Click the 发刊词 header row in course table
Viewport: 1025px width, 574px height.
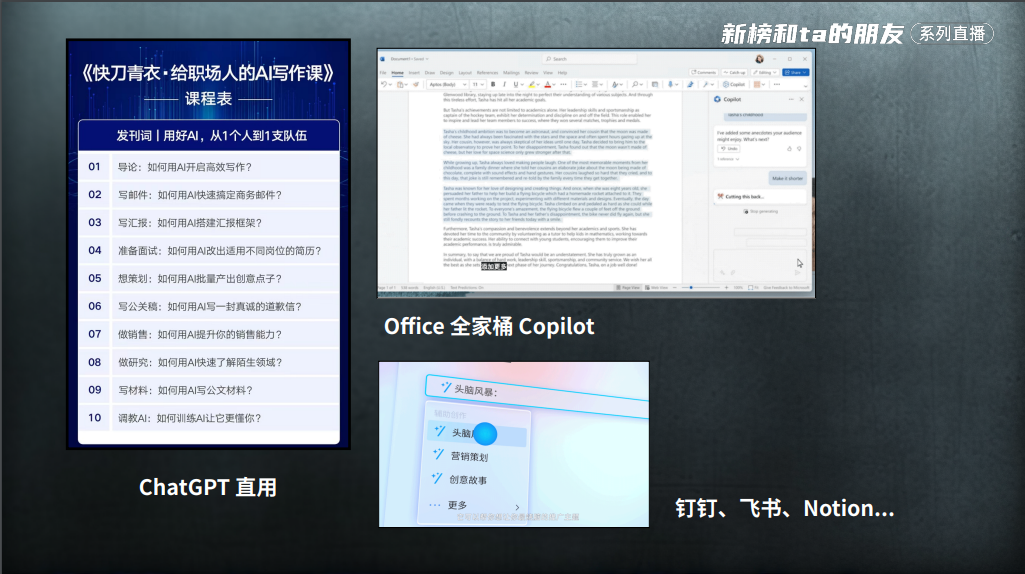click(x=209, y=135)
